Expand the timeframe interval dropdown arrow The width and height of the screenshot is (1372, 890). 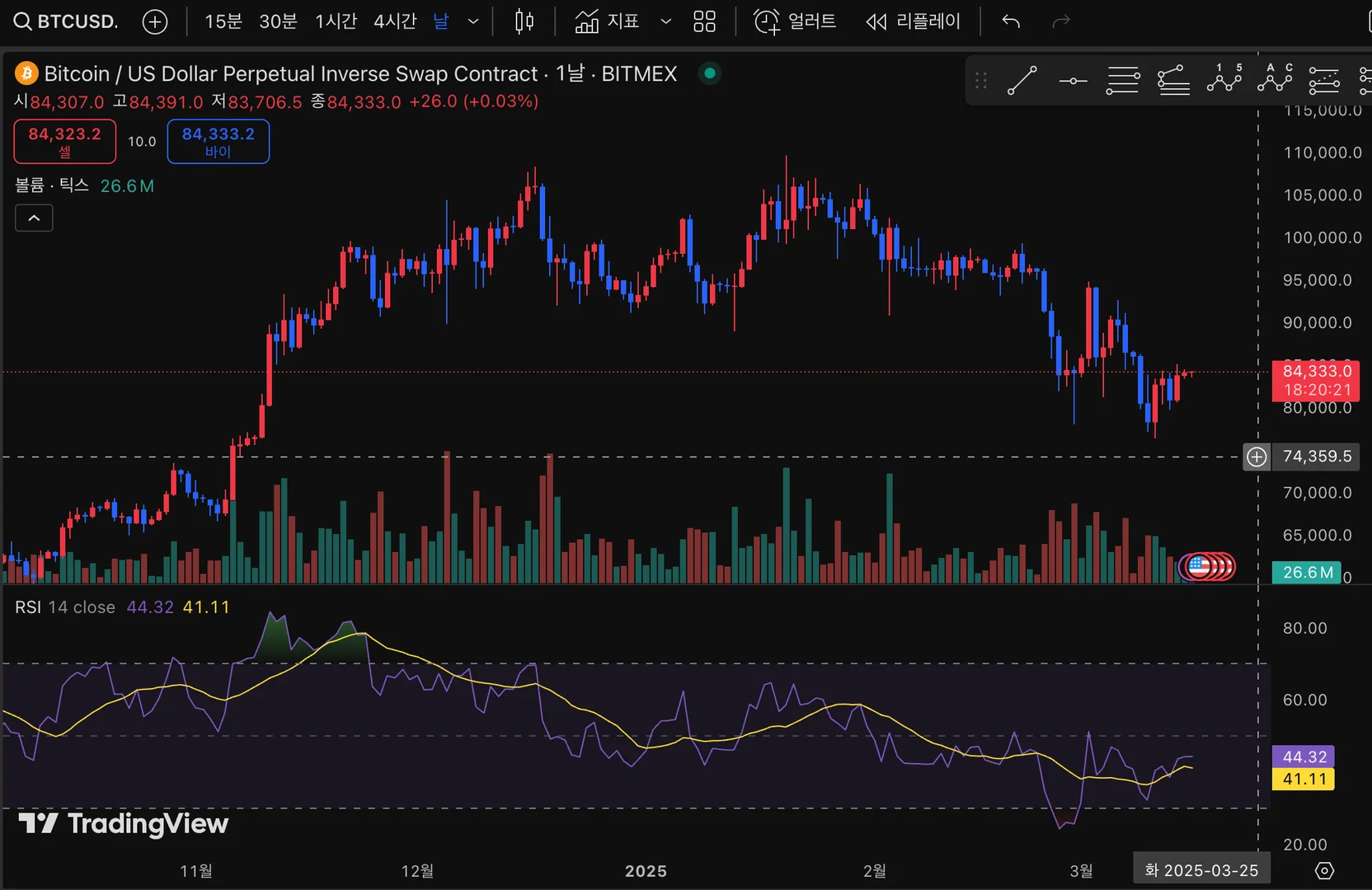(473, 21)
